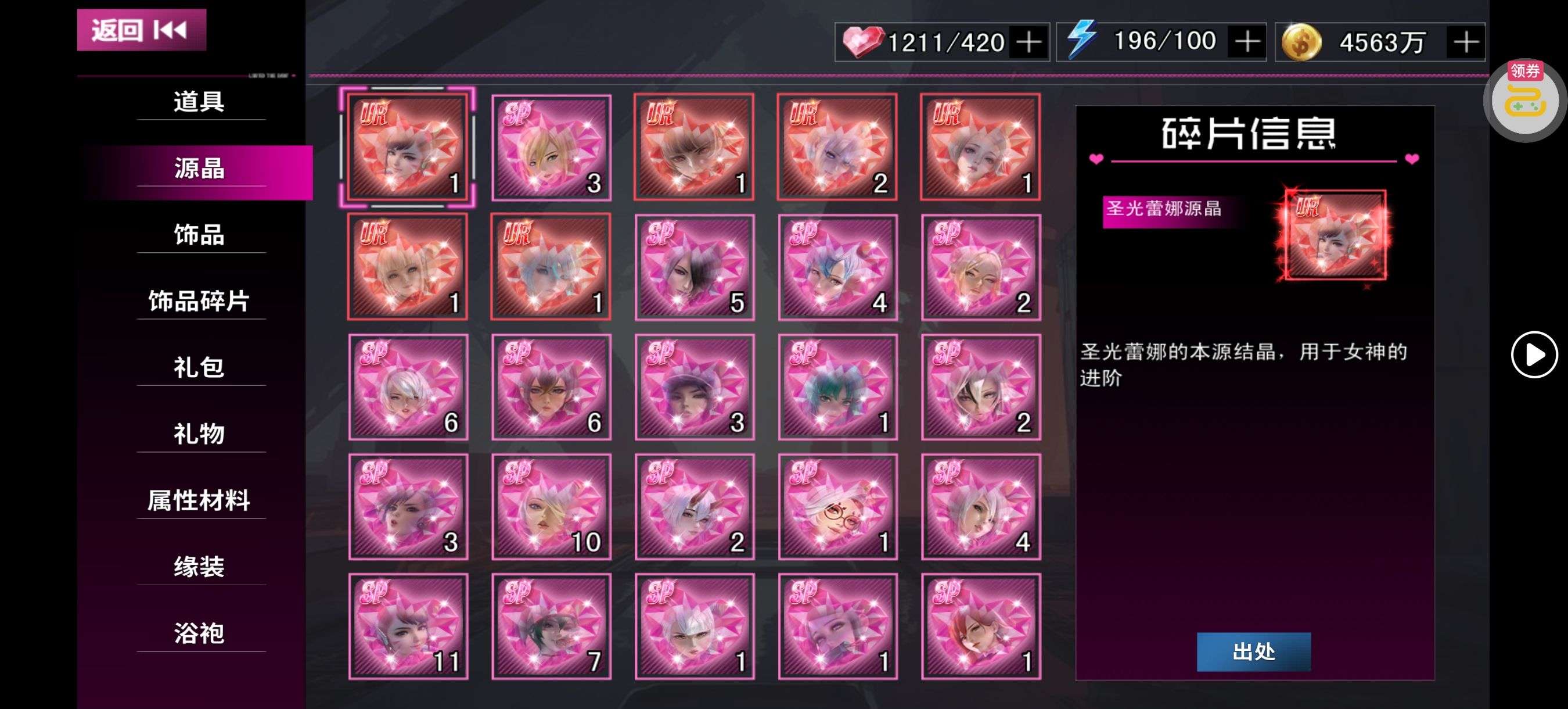Open the 礼包 category
The width and height of the screenshot is (1568, 709).
200,367
